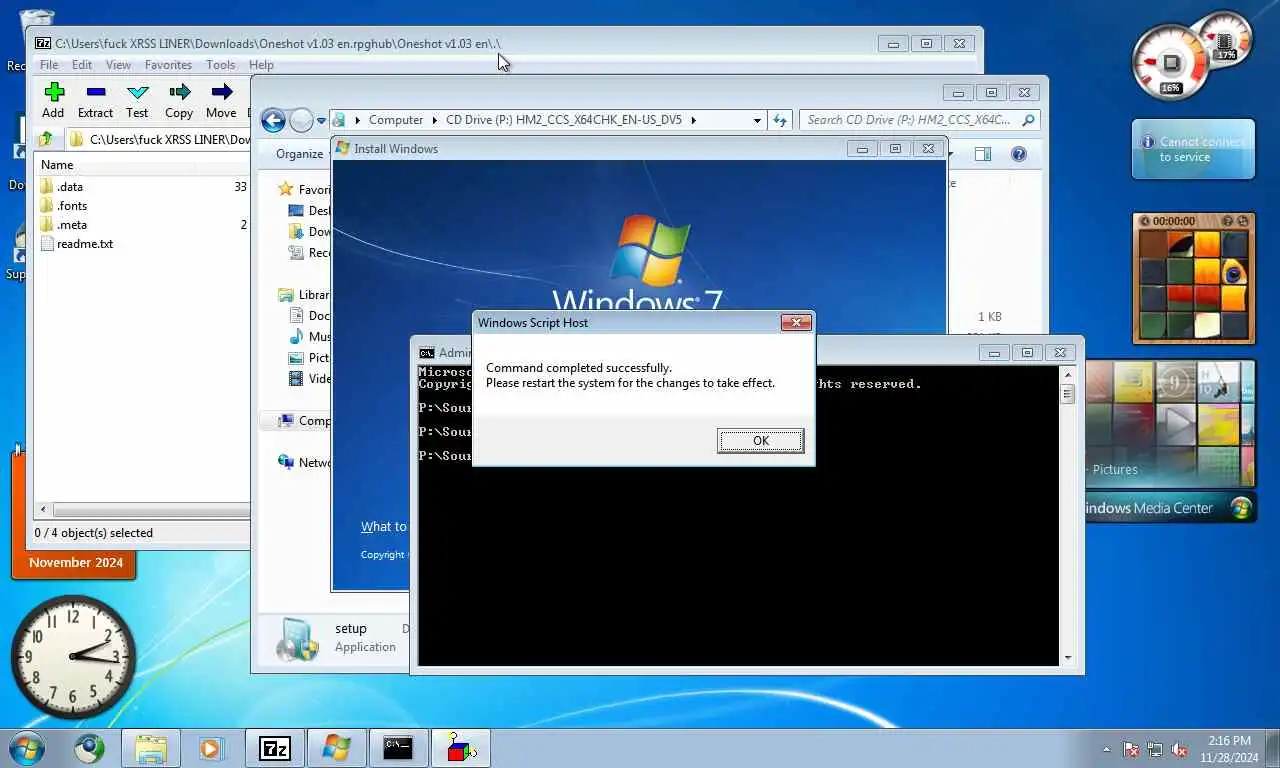
Task: Open Explorer address bar history dropdown
Action: [x=757, y=120]
